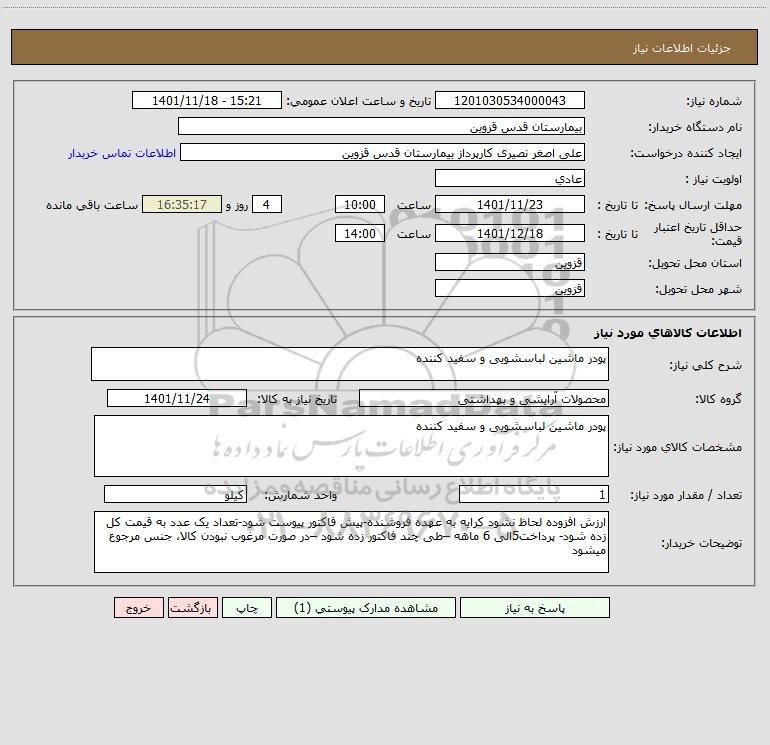Click the label ایجاد کننده درخواست
770x745 pixels.
point(686,153)
